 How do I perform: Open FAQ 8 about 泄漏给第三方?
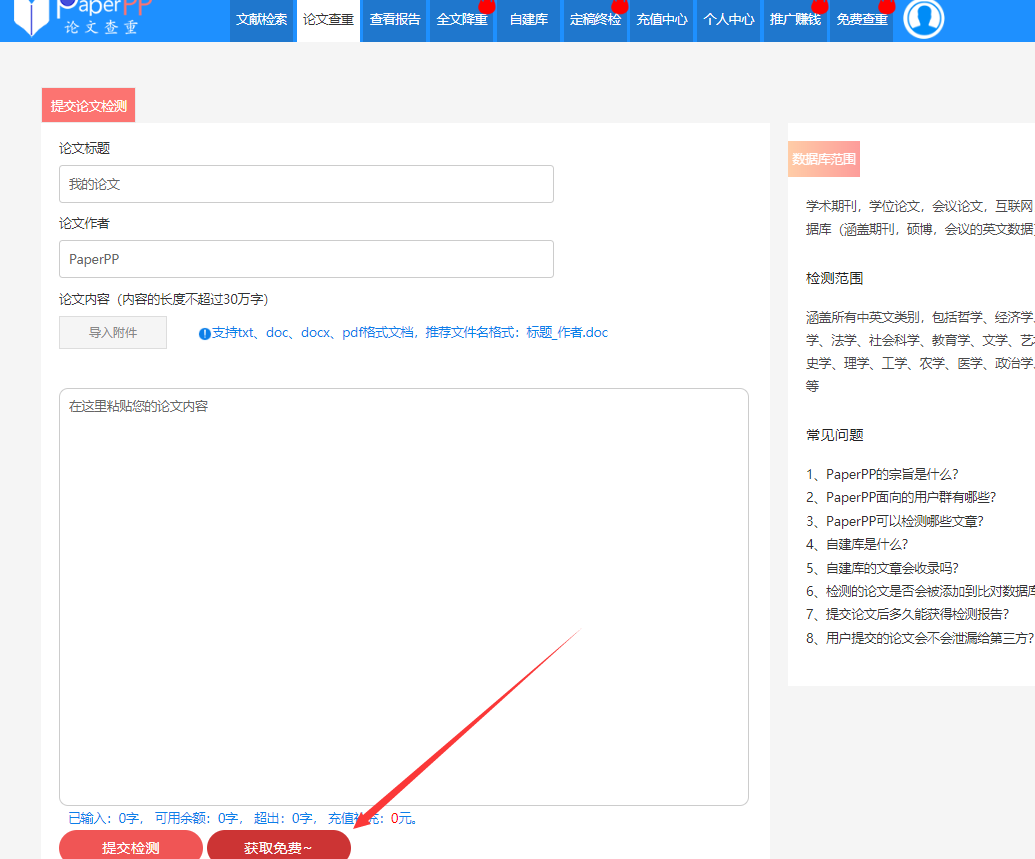920,638
